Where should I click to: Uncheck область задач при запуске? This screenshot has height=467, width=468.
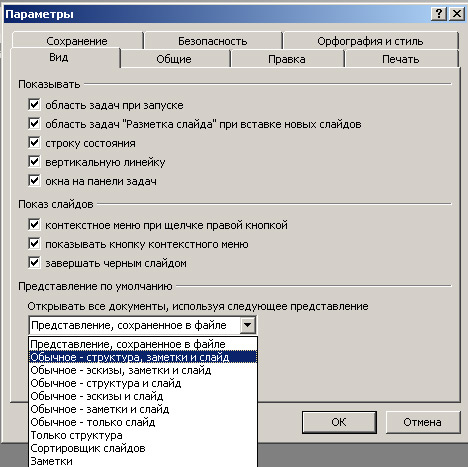pos(34,105)
